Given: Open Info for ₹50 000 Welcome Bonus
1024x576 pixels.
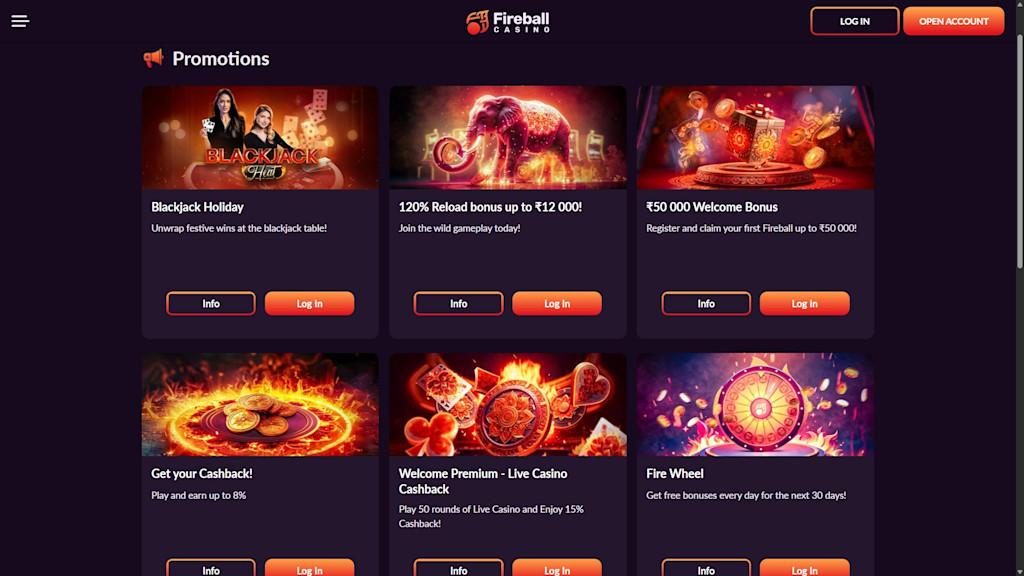Looking at the screenshot, I should pyautogui.click(x=706, y=304).
